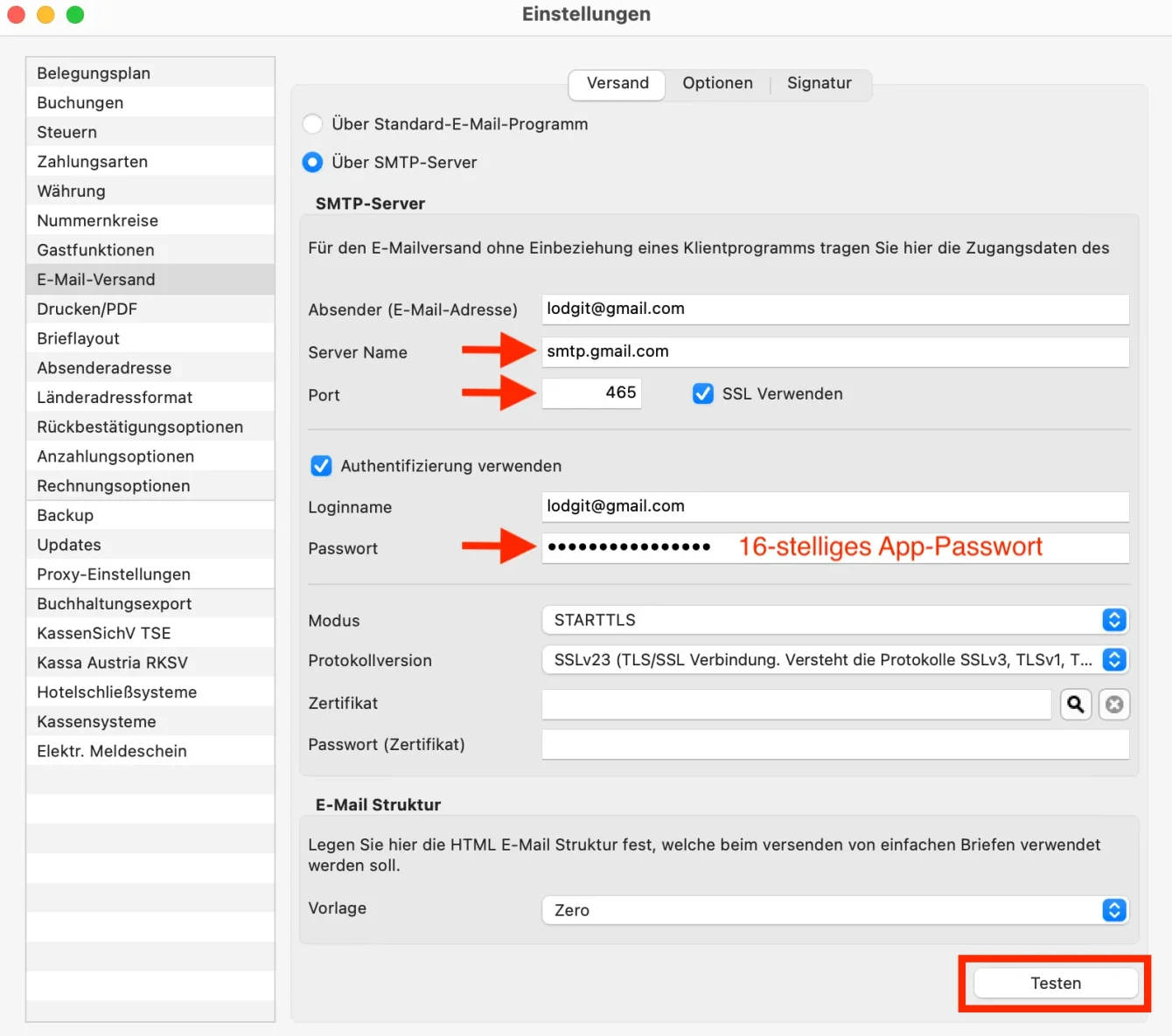Select Länderadressformat in the sidebar
This screenshot has width=1172, height=1036.
[x=150, y=398]
